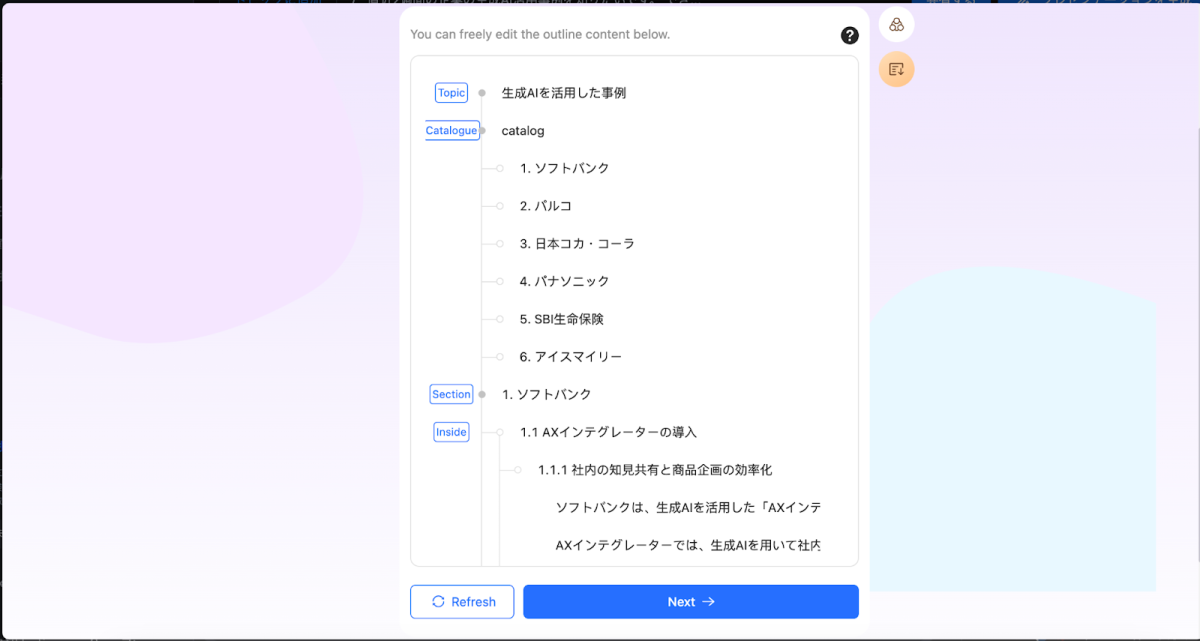Image resolution: width=1200 pixels, height=641 pixels.
Task: Select the '3. 日本コカ・コーラ' catalog entry
Action: pos(577,244)
